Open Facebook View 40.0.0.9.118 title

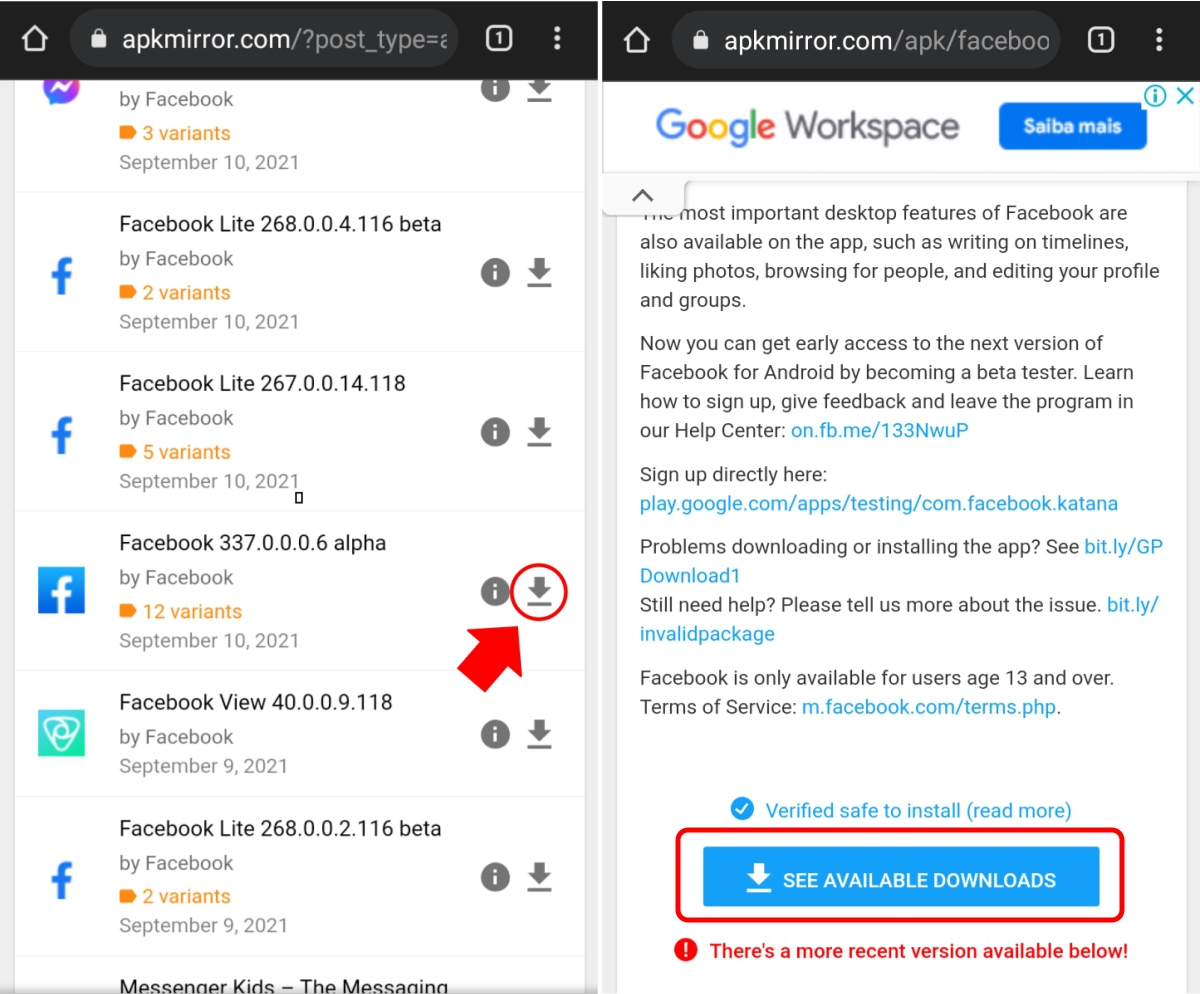click(256, 702)
